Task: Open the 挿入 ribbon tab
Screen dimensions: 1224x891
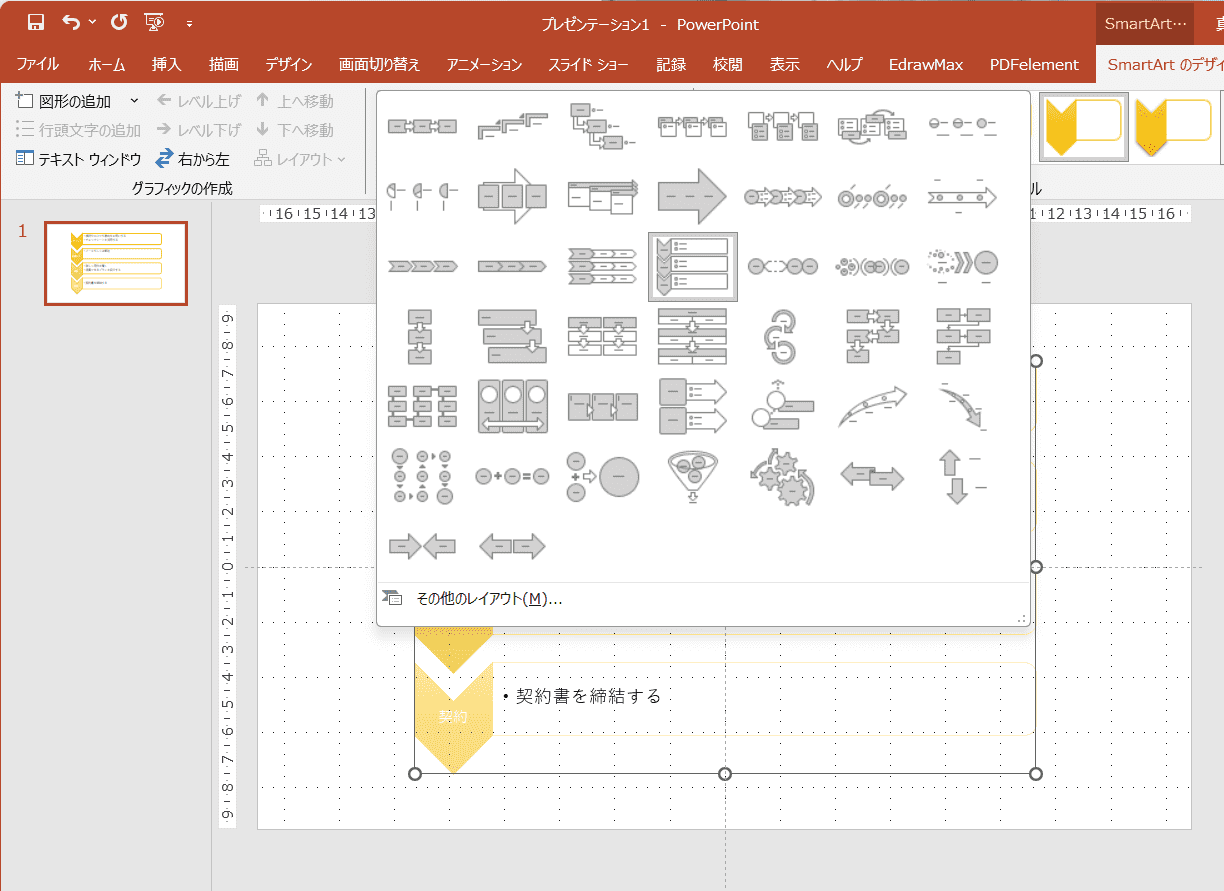Action: 166,64
